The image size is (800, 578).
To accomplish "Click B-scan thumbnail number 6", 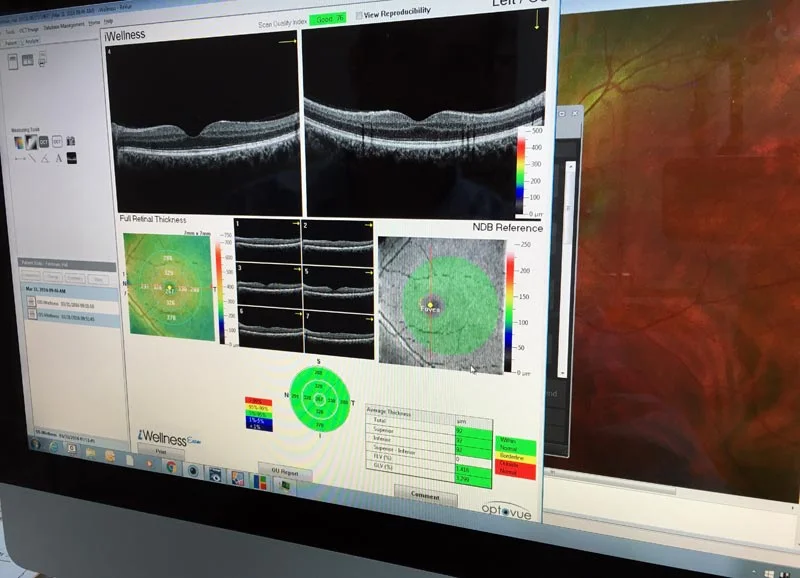I will (x=270, y=330).
